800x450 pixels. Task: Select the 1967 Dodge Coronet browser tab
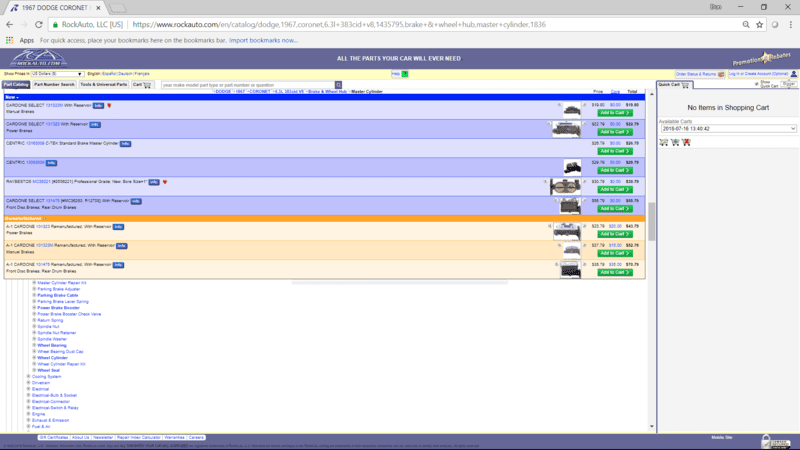(55, 8)
